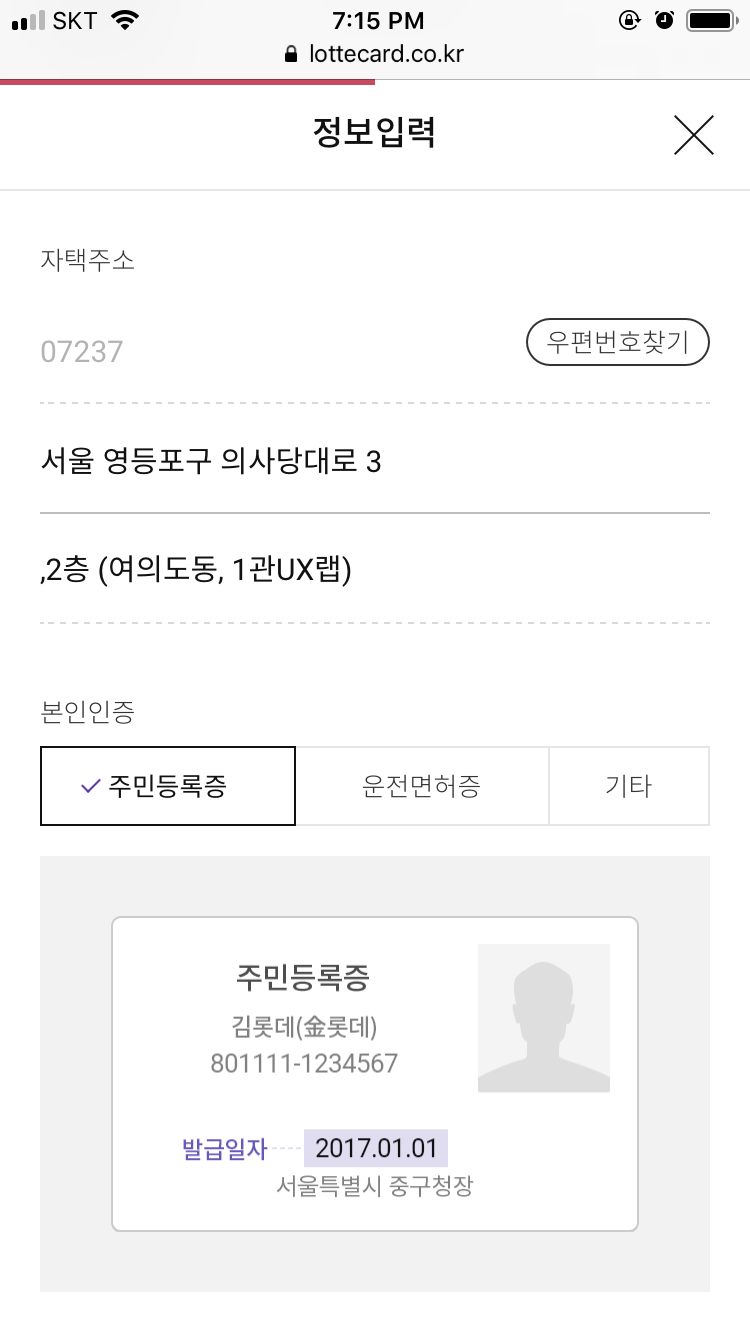Select 주민등록증 verification option
The height and width of the screenshot is (1334, 750).
pyautogui.click(x=168, y=786)
